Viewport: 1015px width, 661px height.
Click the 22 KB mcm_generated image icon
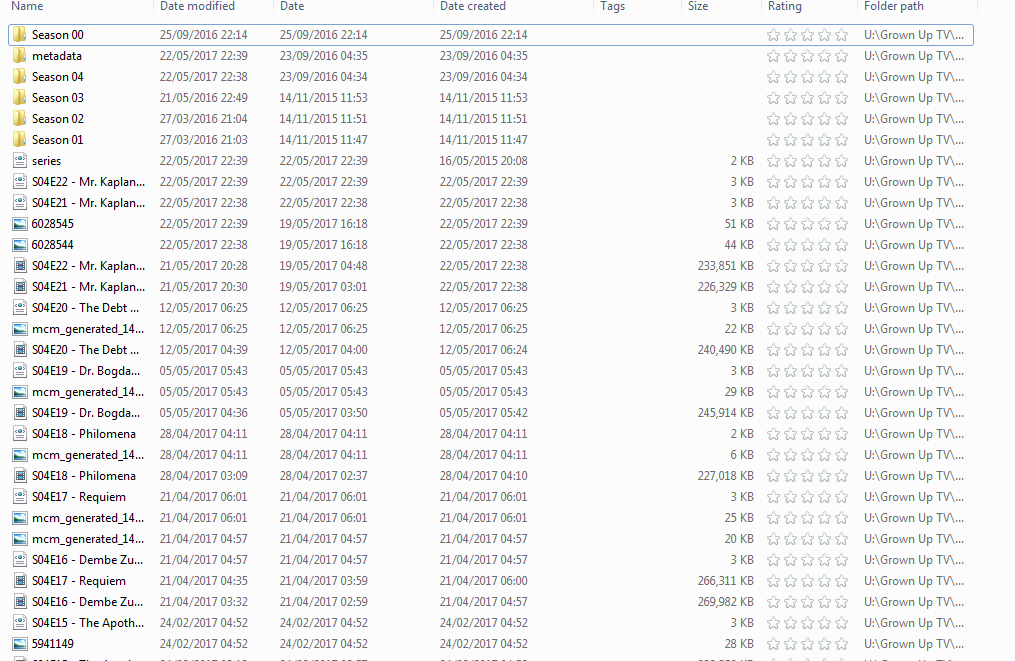point(20,329)
